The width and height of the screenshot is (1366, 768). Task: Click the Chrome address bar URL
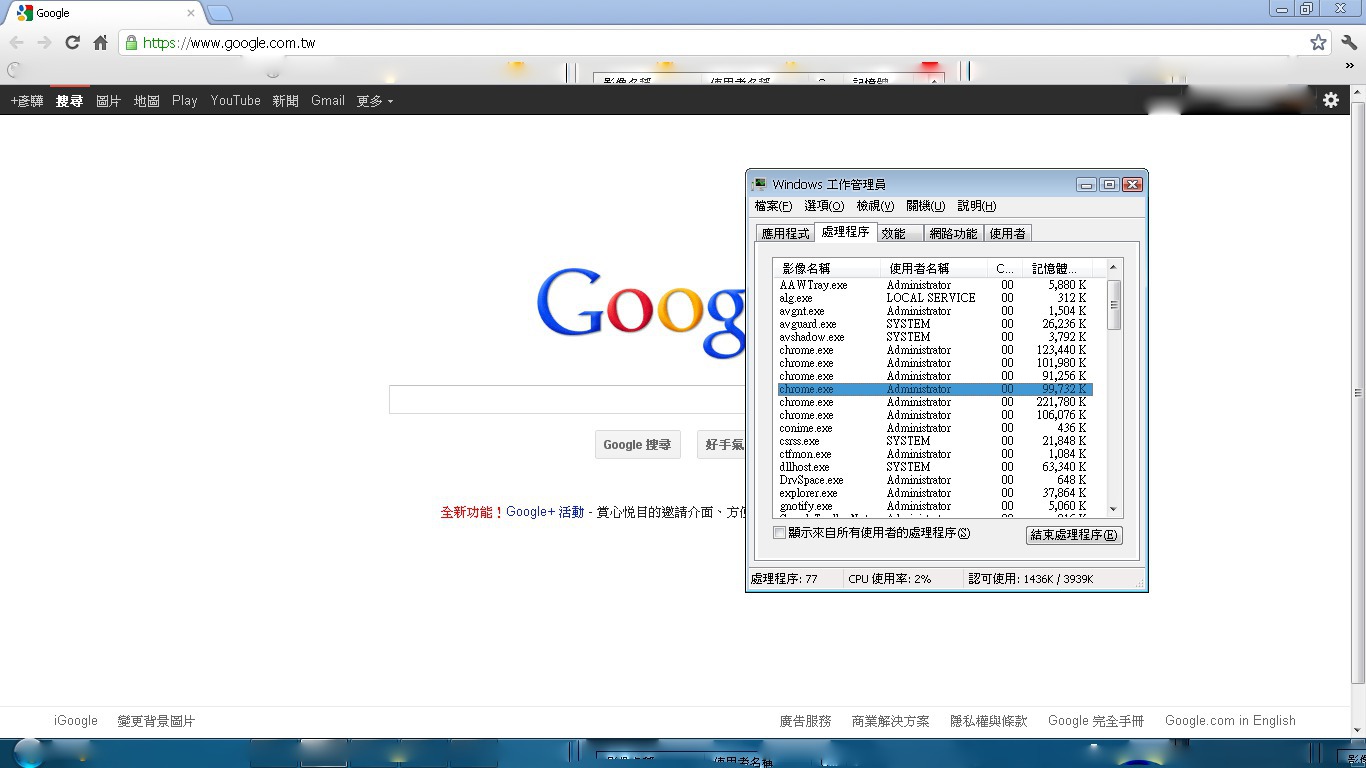229,43
